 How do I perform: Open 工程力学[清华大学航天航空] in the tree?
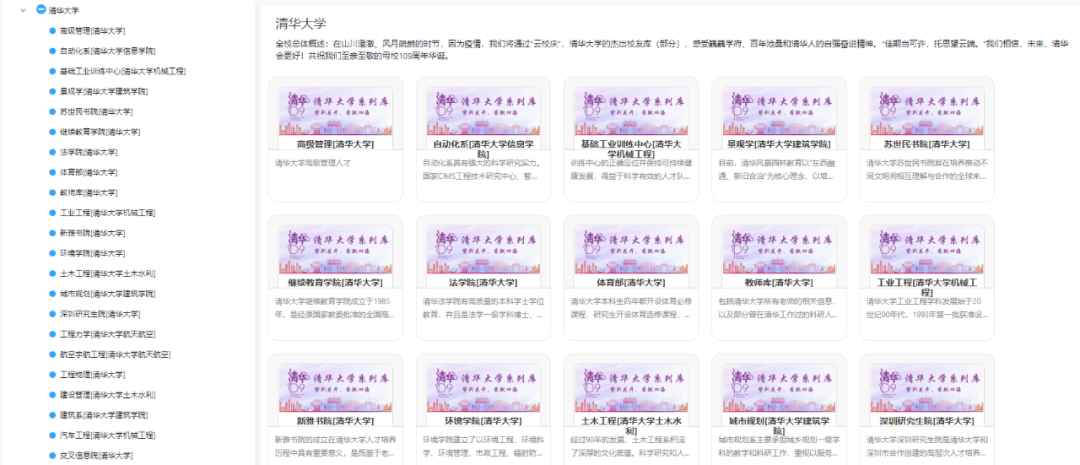click(x=107, y=335)
